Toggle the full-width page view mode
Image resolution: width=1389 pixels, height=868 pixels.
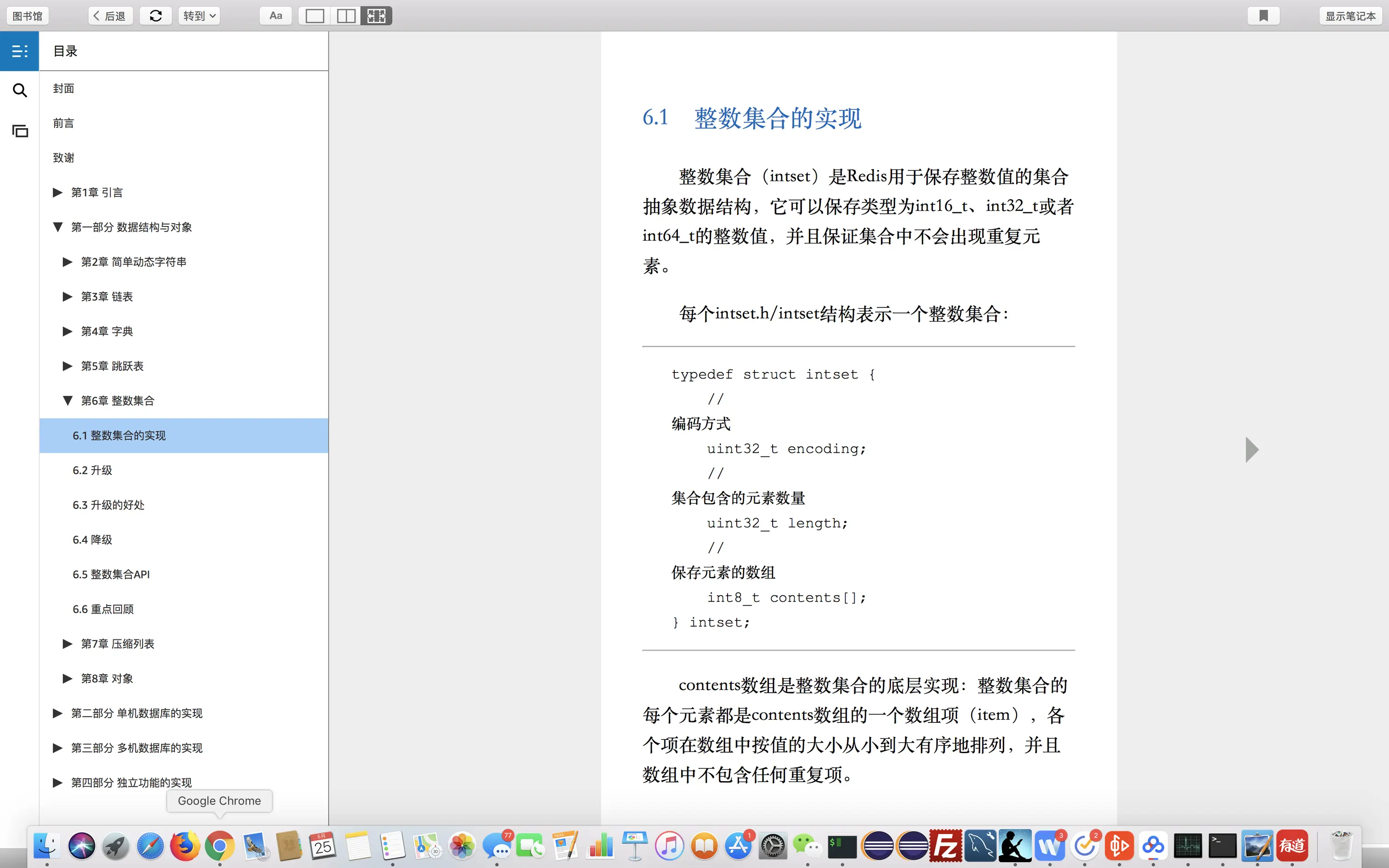[377, 16]
